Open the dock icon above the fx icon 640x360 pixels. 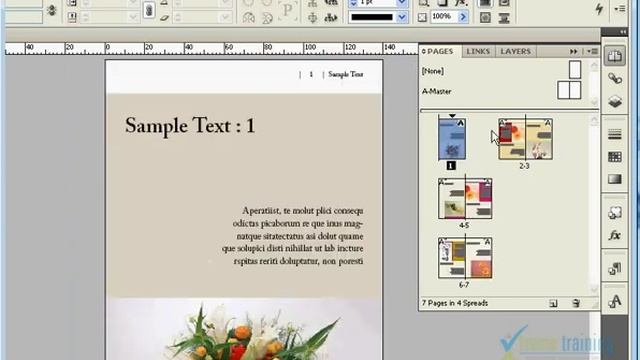(615, 212)
